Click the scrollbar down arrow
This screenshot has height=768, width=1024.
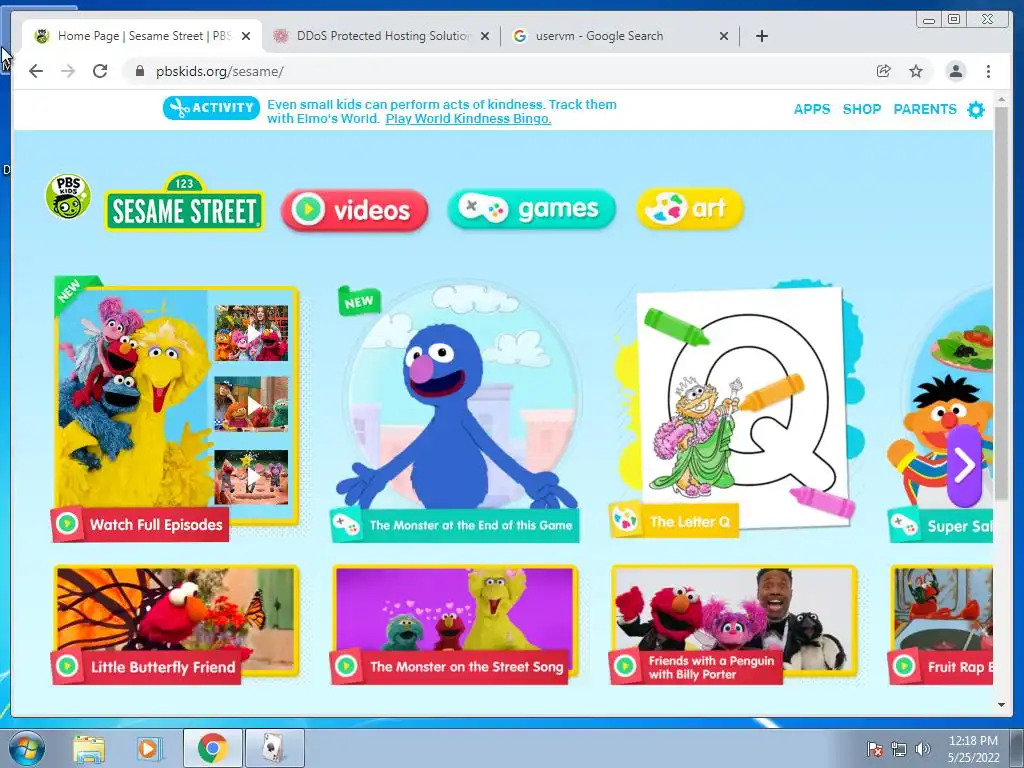click(1001, 705)
